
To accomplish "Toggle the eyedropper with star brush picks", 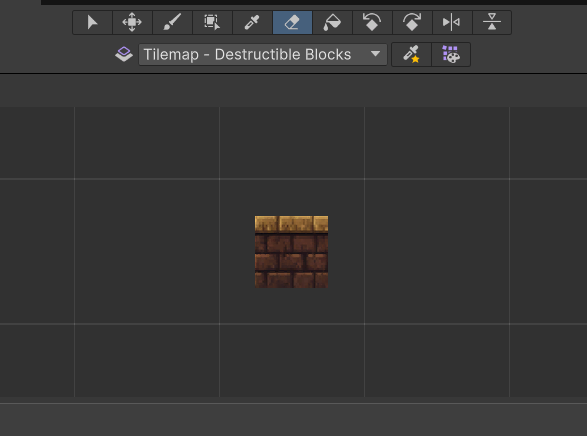I will click(x=411, y=55).
